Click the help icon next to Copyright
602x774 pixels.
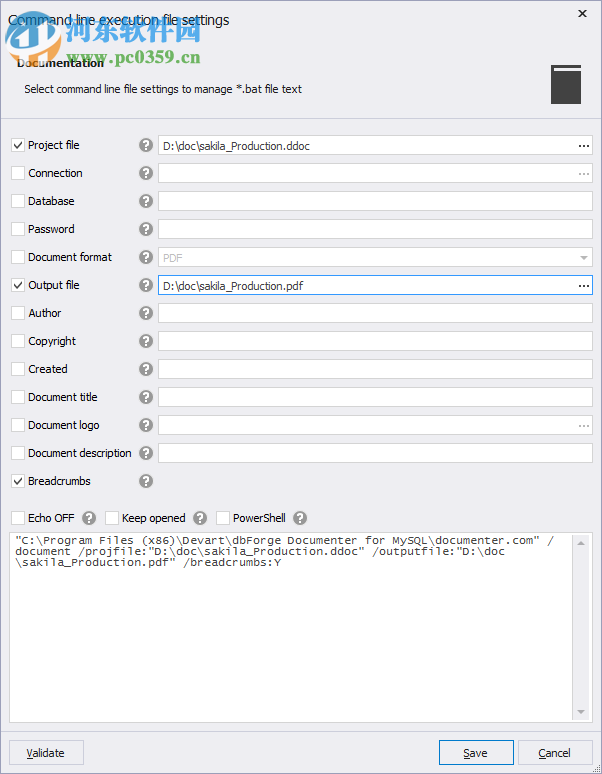pos(146,341)
